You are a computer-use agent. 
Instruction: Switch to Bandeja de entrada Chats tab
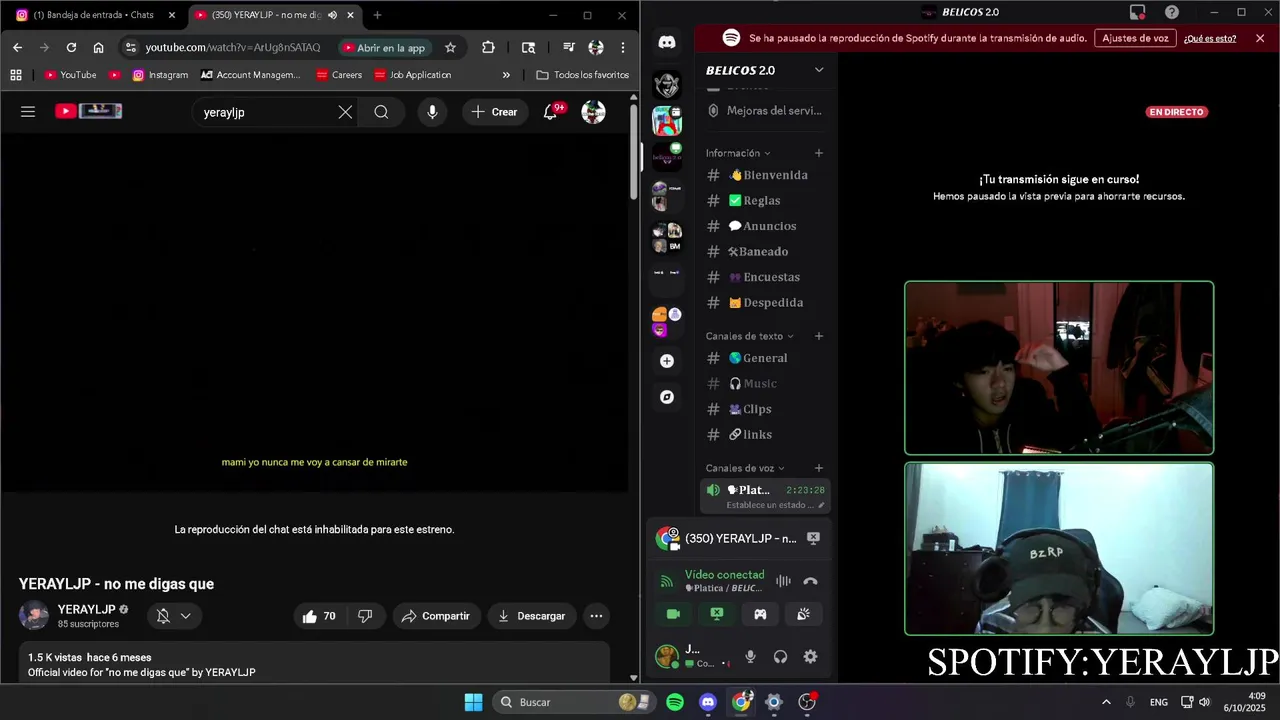pyautogui.click(x=93, y=15)
